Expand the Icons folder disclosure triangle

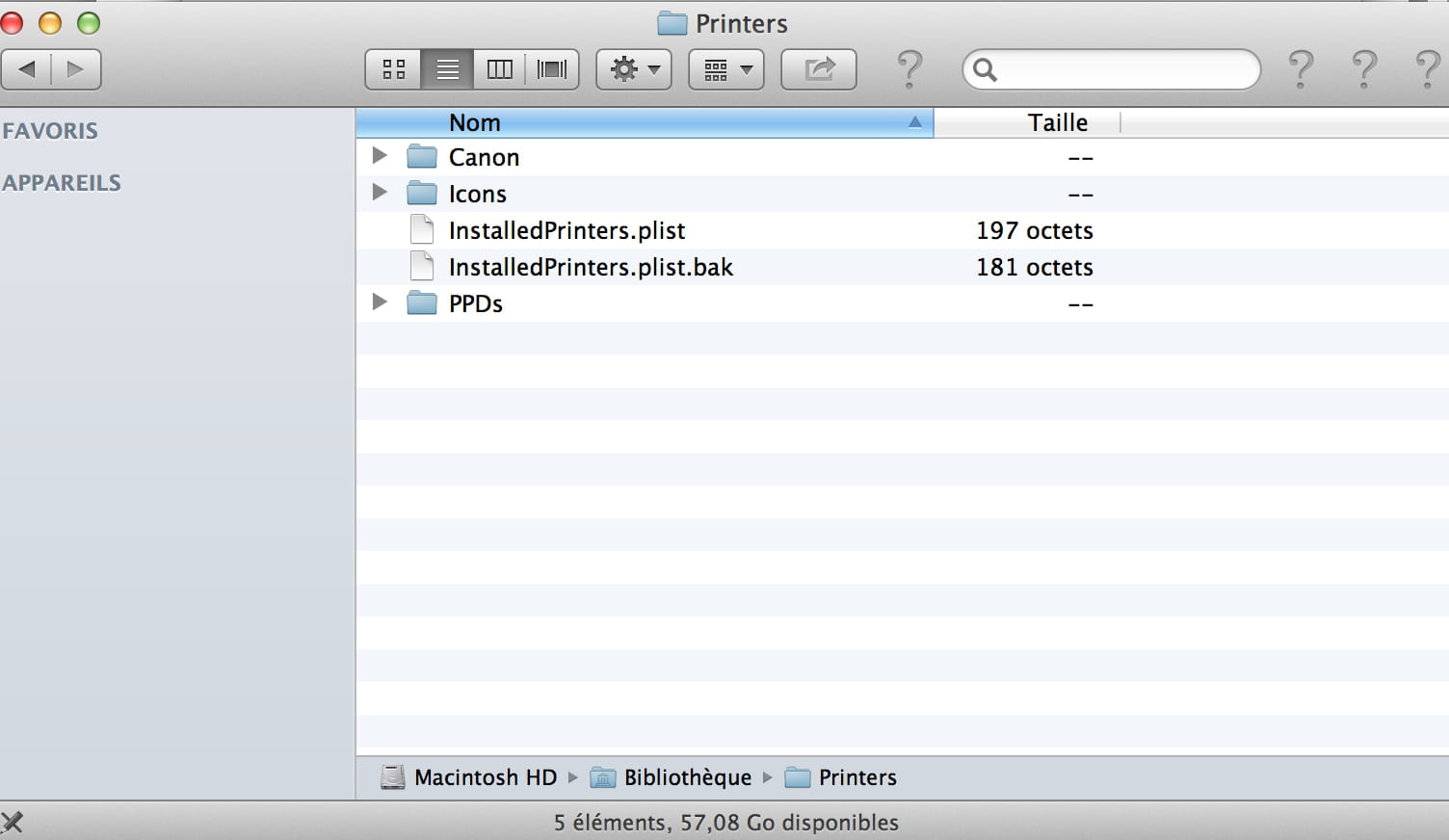pos(380,193)
